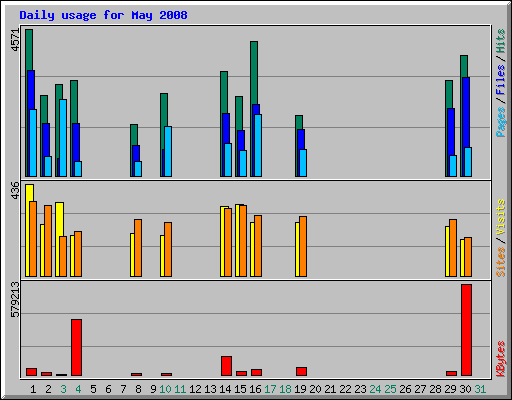Image resolution: width=512 pixels, height=400 pixels.
Task: Click the Pages / Files / Hits legend label
Action: (x=500, y=83)
